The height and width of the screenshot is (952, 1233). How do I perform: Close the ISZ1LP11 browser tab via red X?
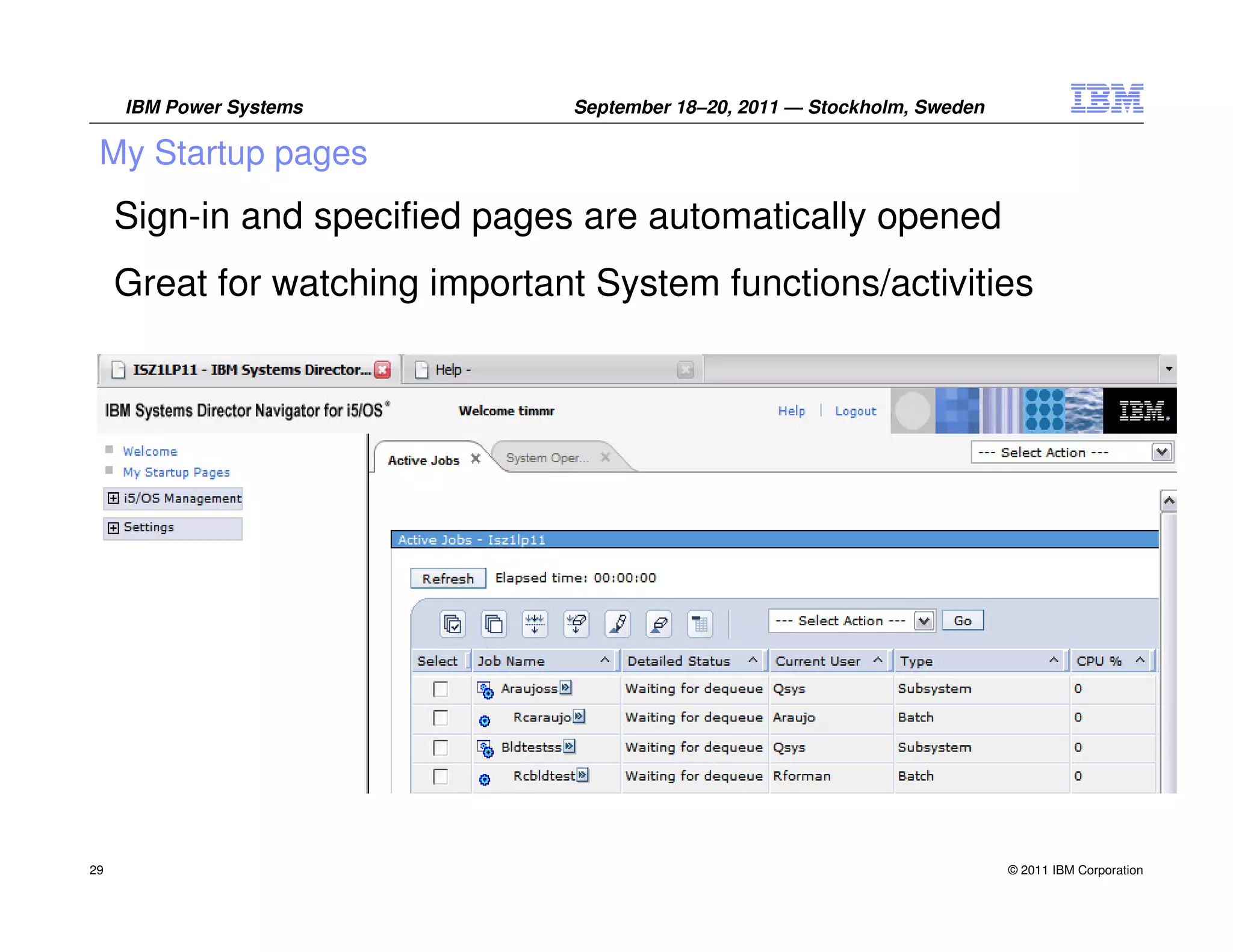pos(382,369)
